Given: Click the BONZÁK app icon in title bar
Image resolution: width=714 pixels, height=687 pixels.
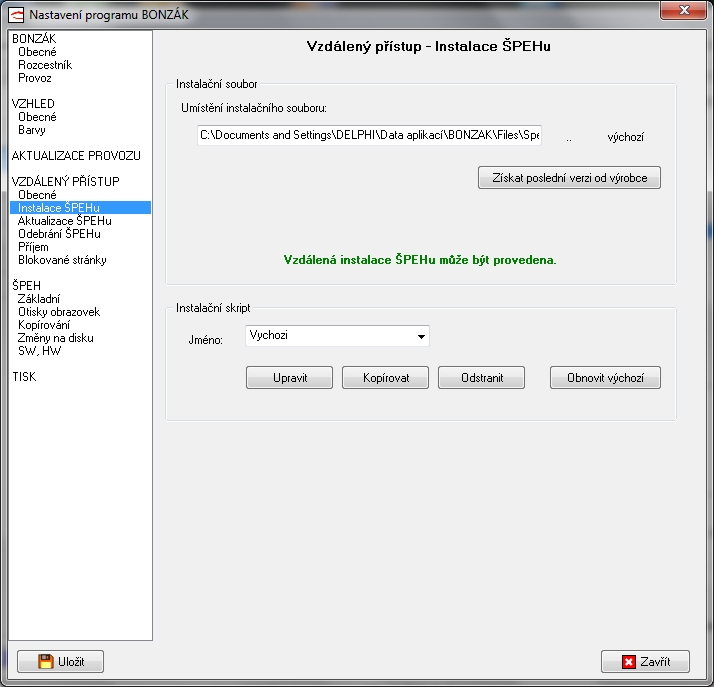Looking at the screenshot, I should point(16,15).
